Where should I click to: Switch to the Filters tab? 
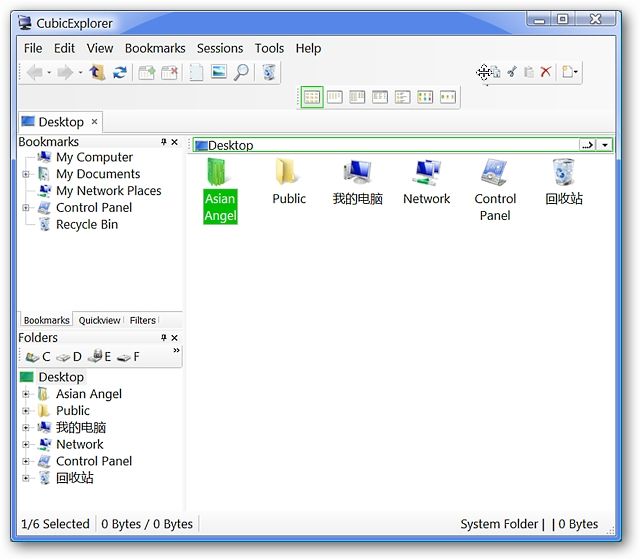tap(143, 320)
